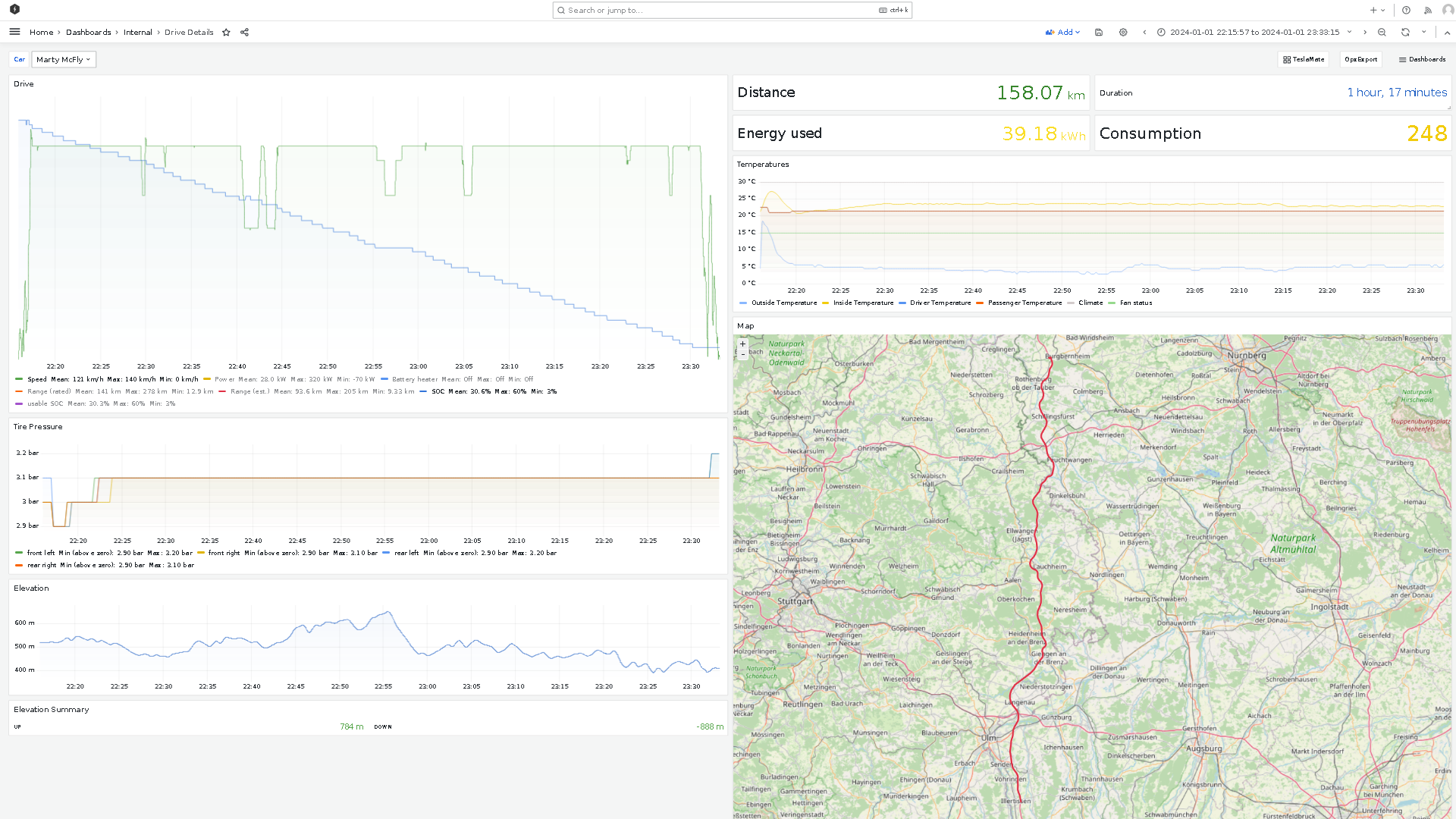Zoom out the time range

click(1382, 33)
